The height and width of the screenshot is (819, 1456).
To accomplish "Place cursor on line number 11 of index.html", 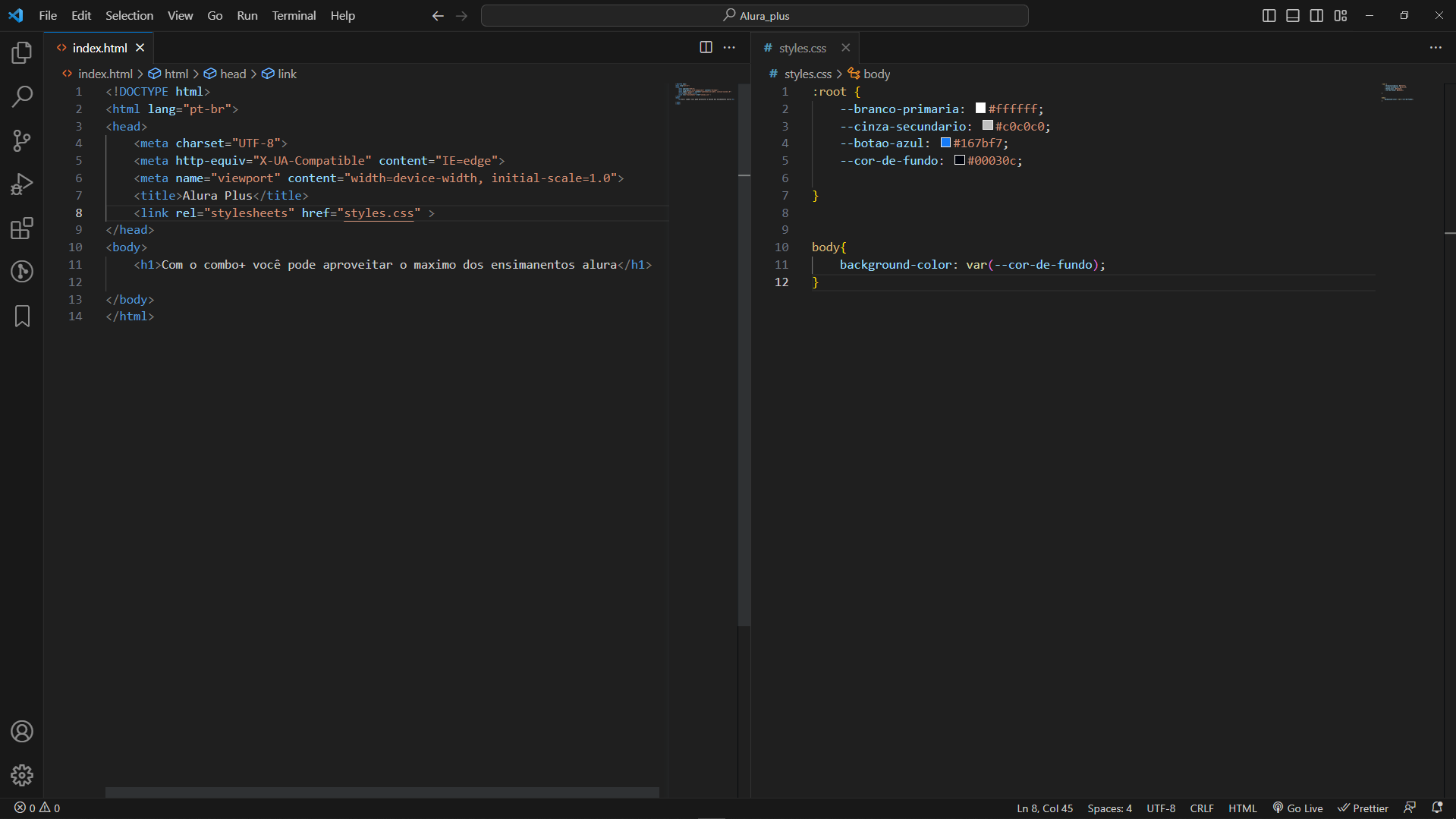I will coord(75,265).
